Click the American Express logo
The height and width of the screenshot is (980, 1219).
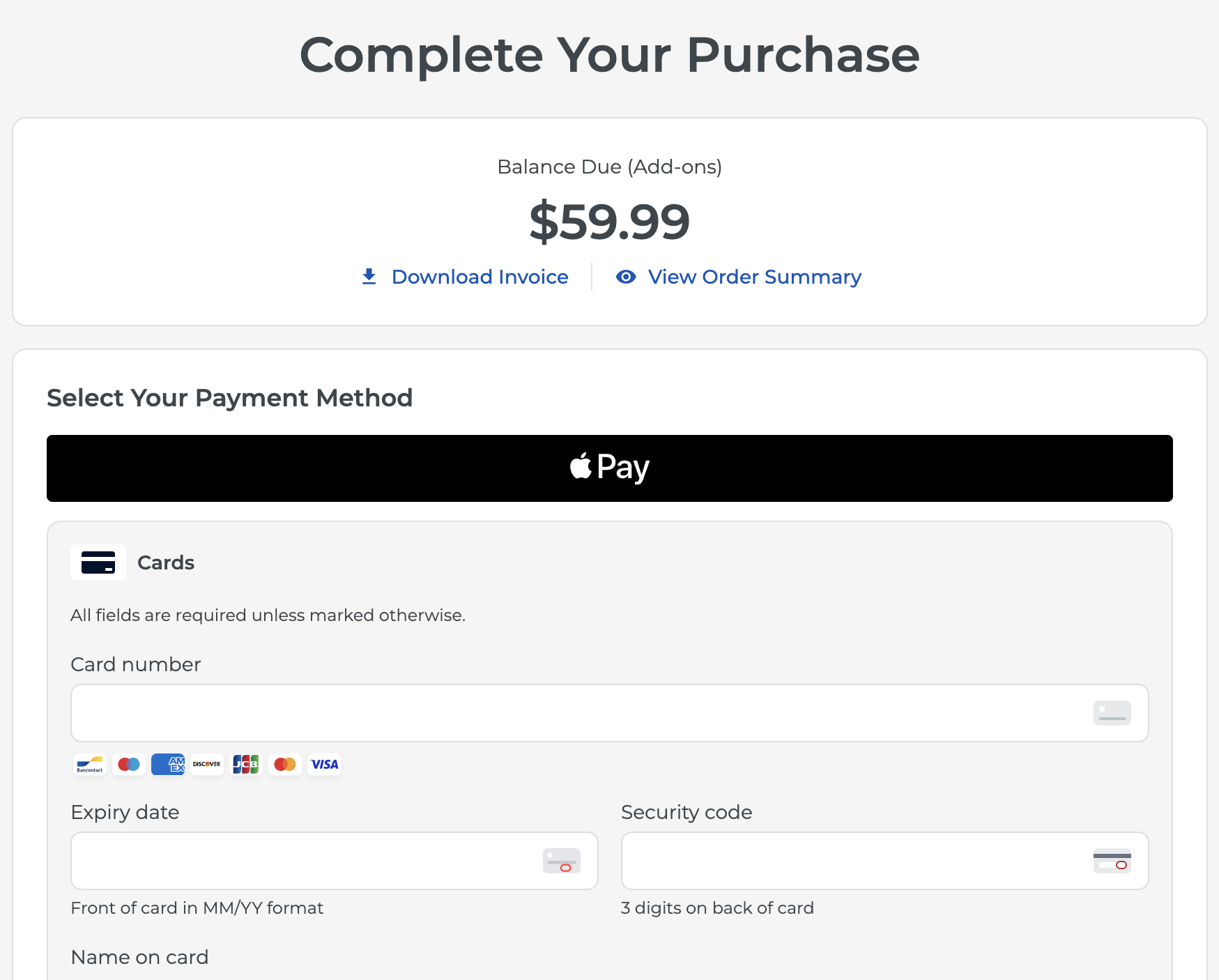(168, 765)
